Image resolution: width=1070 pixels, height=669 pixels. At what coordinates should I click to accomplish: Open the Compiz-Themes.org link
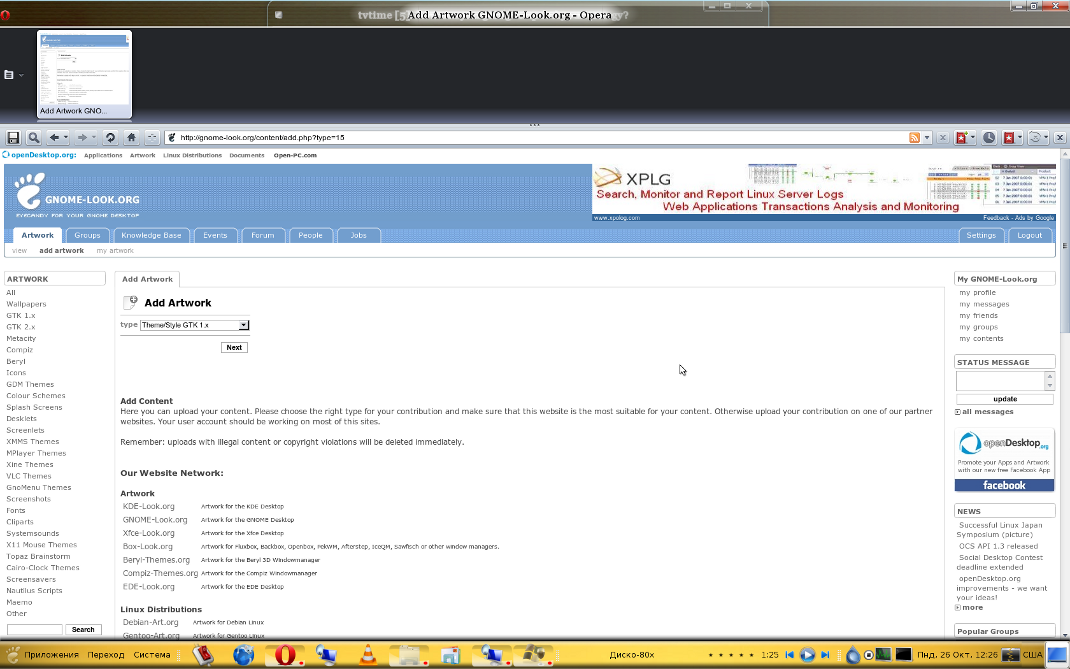click(x=160, y=573)
